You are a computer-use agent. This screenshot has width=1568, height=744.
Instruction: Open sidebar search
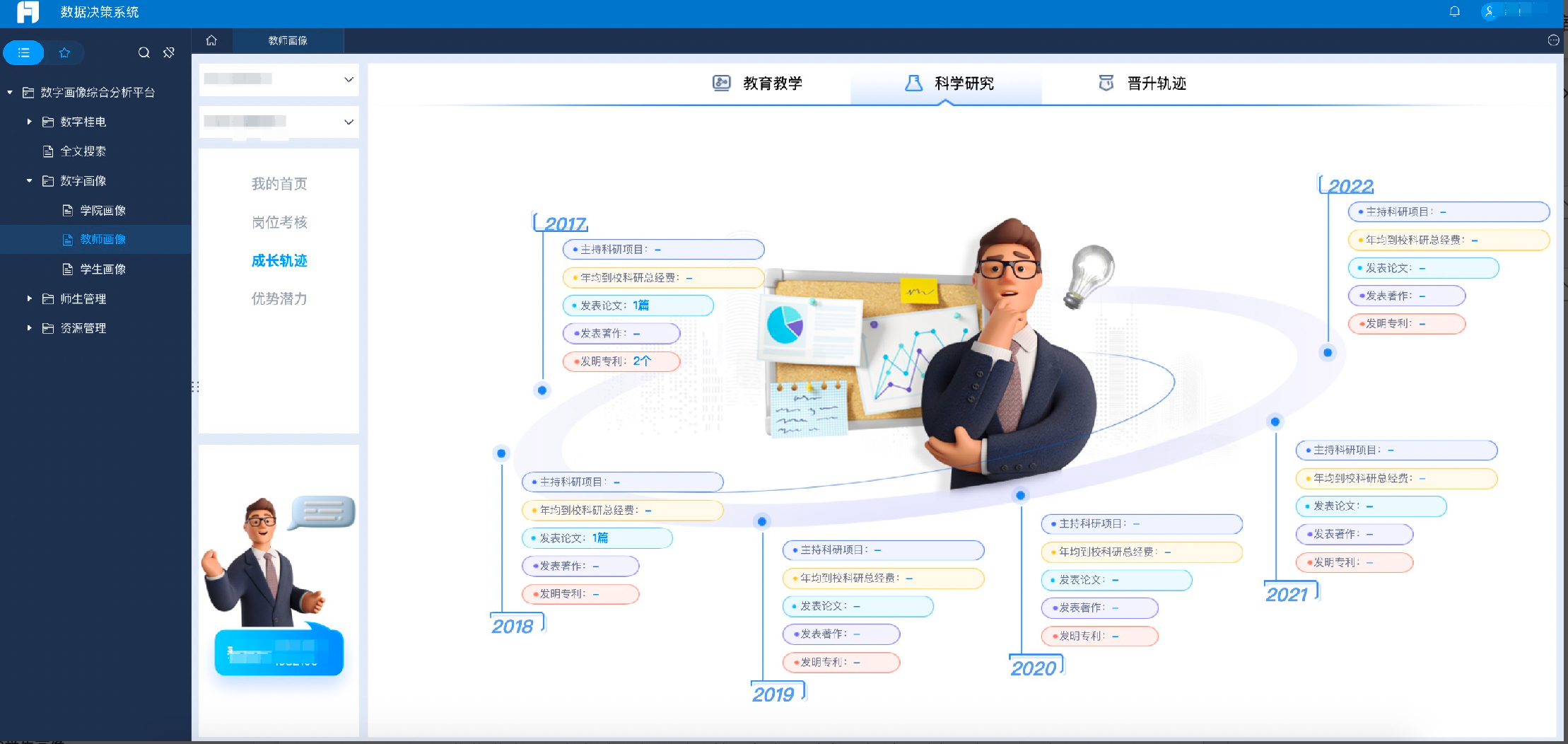144,52
